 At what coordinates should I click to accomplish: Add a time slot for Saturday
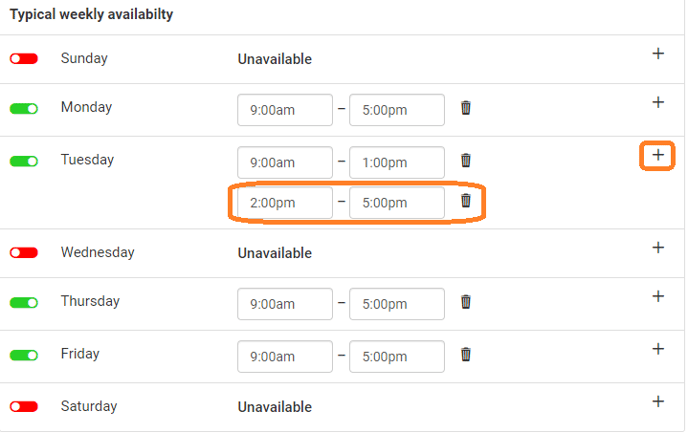click(x=658, y=401)
